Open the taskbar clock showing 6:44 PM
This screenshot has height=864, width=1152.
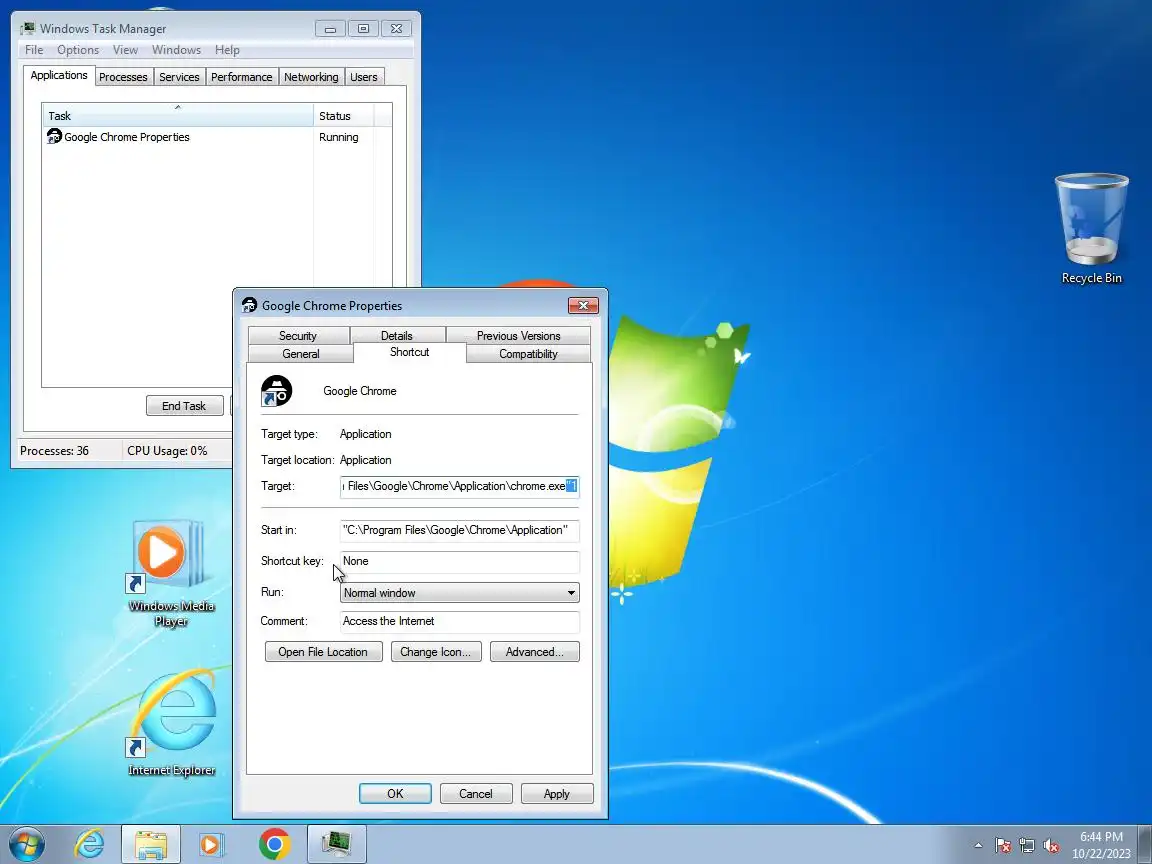(x=1101, y=845)
